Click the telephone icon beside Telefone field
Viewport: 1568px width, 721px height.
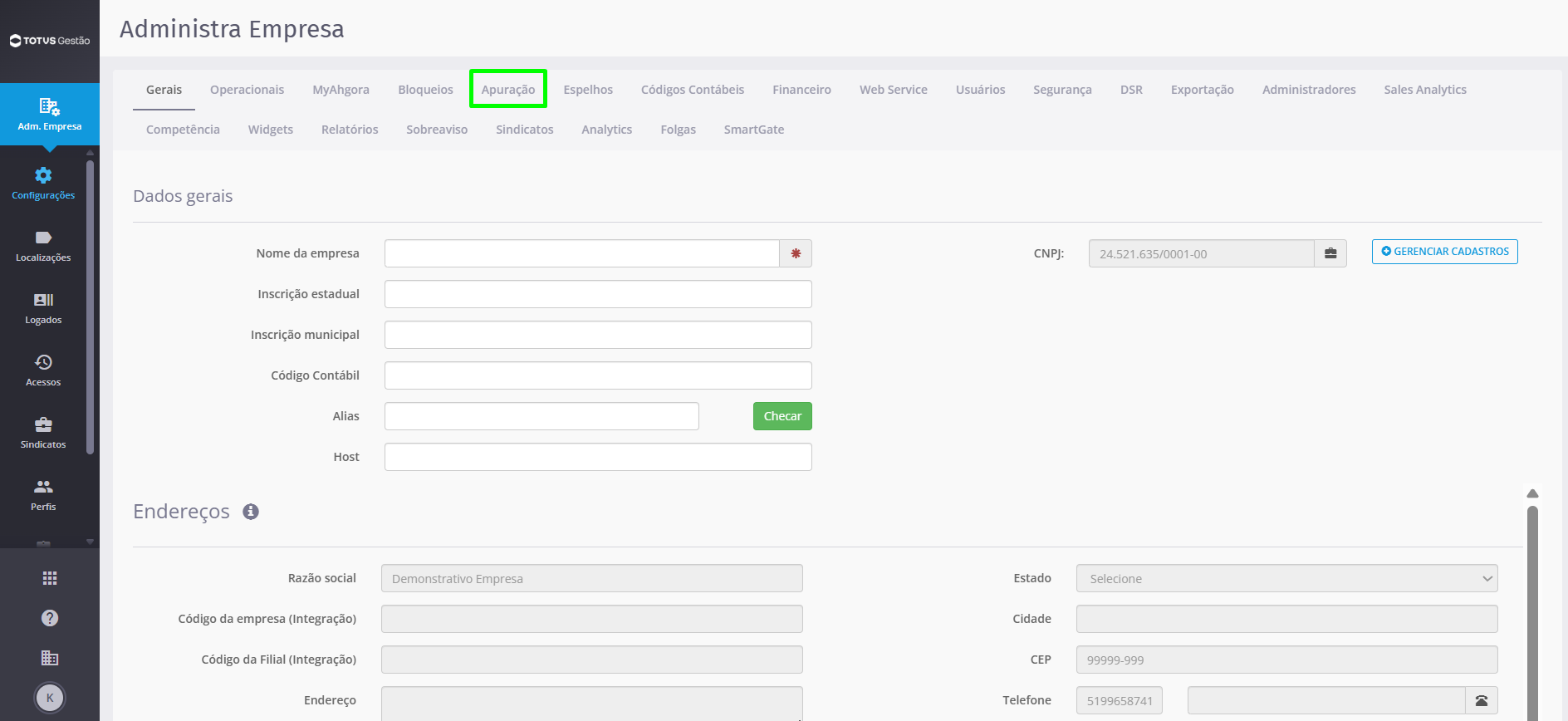(1482, 700)
